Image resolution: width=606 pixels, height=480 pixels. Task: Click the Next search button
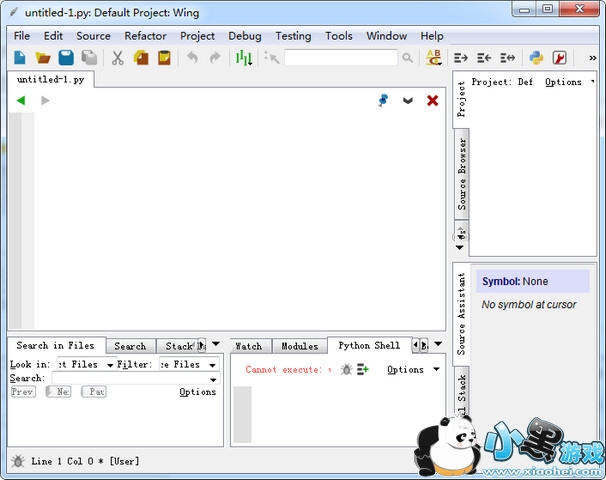[x=58, y=391]
